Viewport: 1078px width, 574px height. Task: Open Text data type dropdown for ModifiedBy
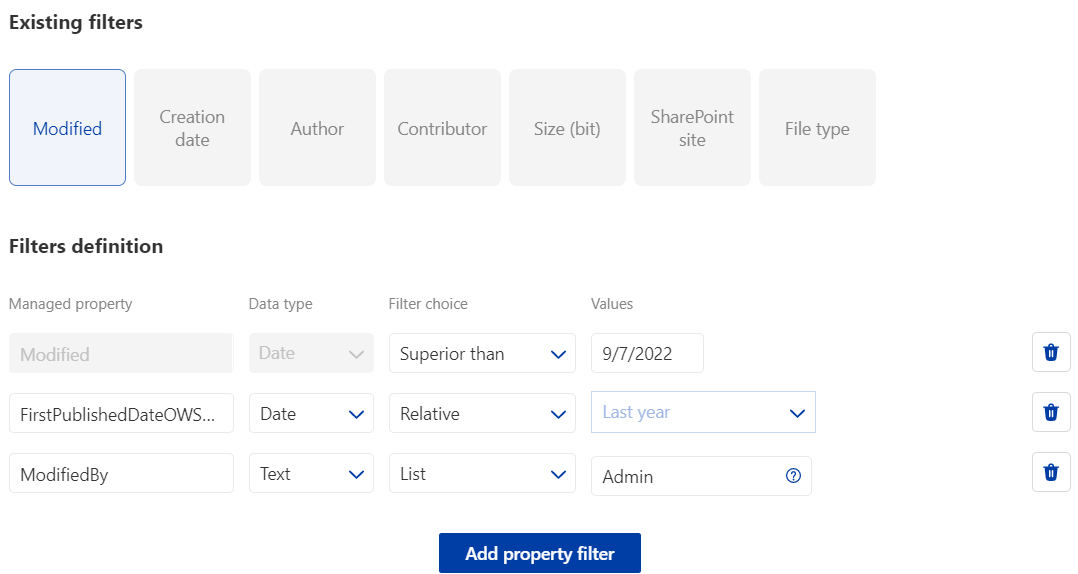311,473
